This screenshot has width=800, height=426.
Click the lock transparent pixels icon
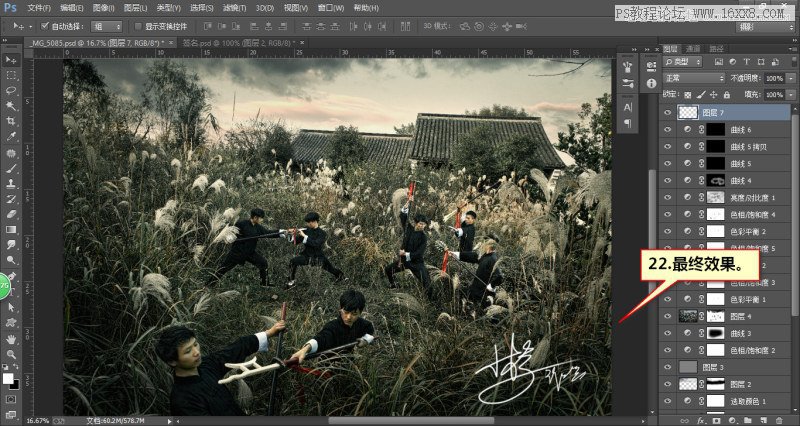688,94
